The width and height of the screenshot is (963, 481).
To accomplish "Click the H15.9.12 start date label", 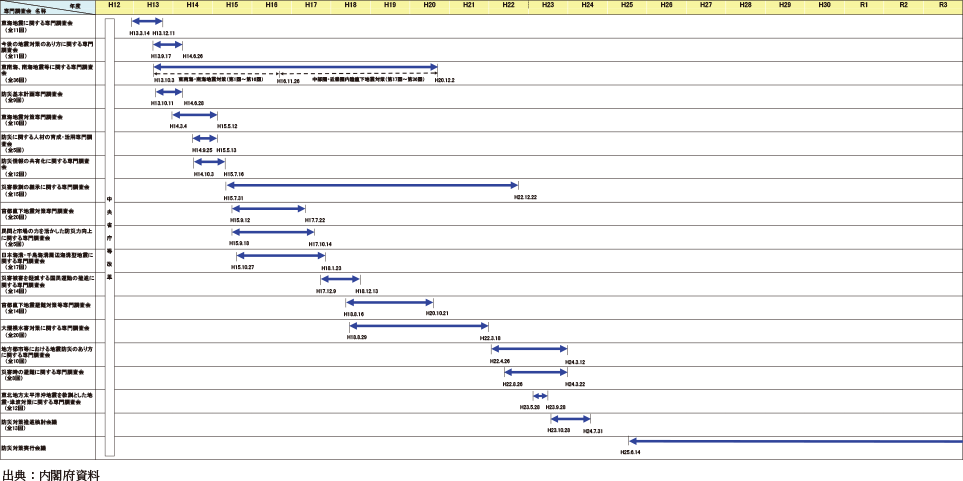I will tap(240, 220).
